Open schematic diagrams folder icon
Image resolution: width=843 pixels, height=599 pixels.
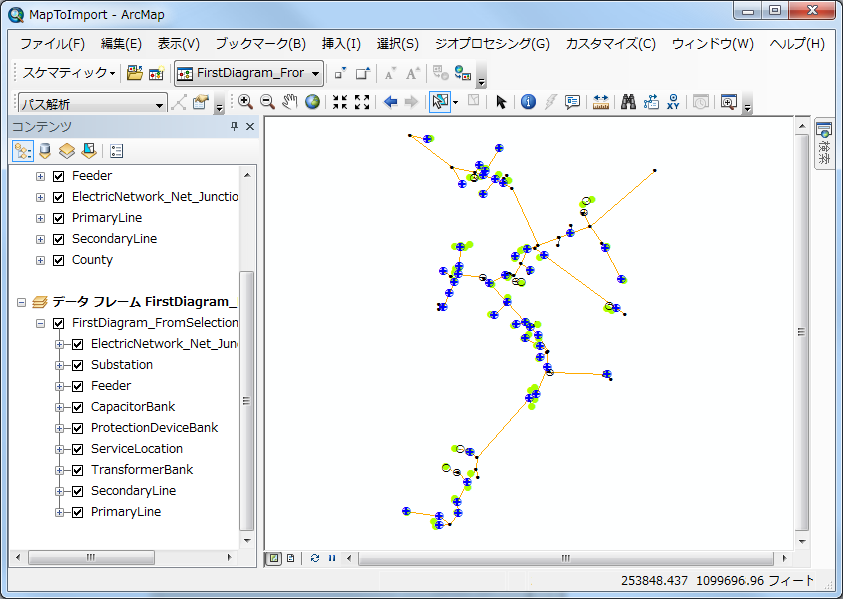tap(134, 73)
